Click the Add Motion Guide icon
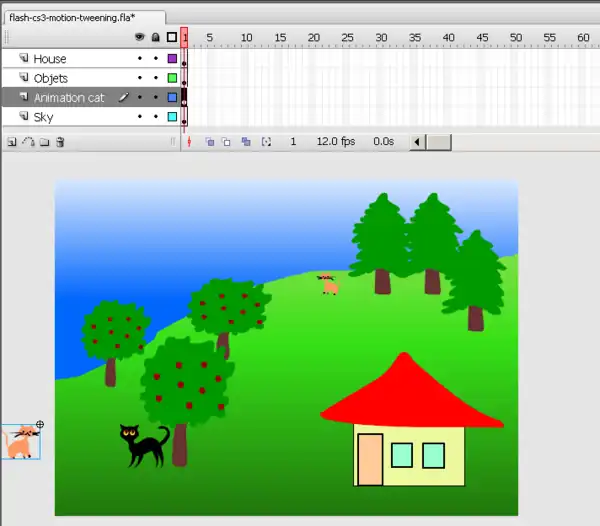This screenshot has height=526, width=600. (x=28, y=142)
